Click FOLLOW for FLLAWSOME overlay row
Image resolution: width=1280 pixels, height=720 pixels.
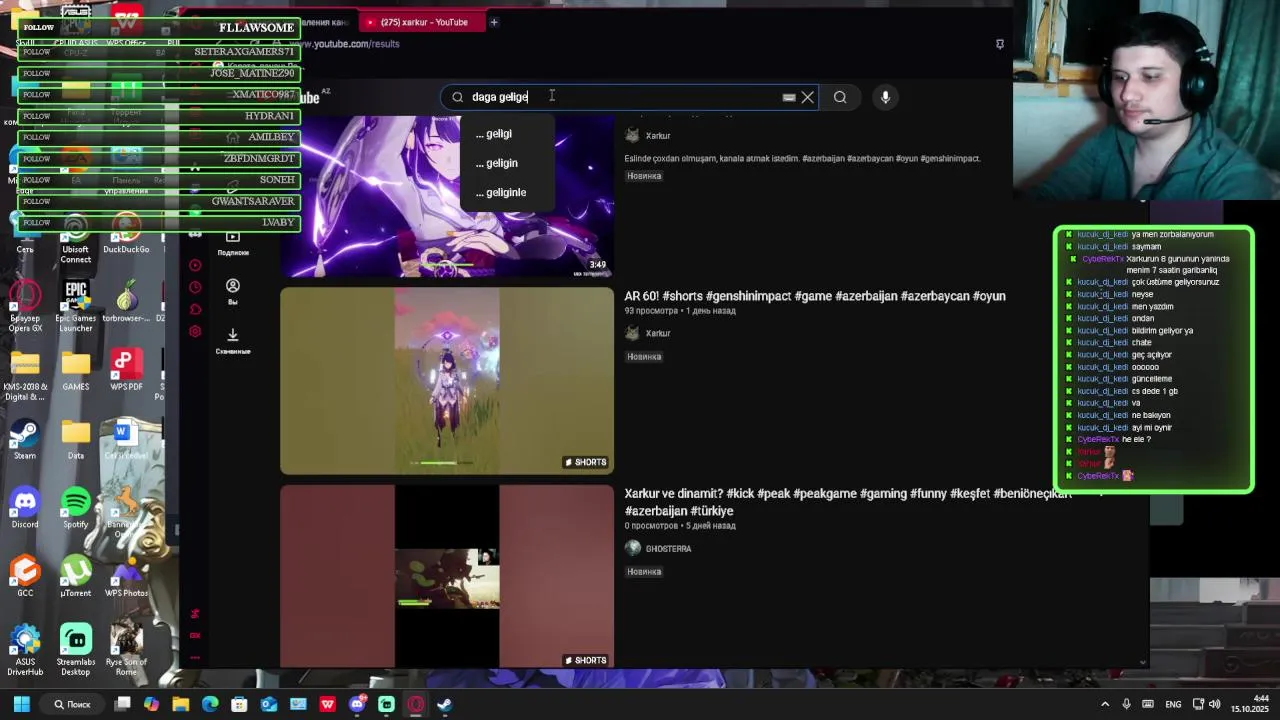tap(37, 28)
